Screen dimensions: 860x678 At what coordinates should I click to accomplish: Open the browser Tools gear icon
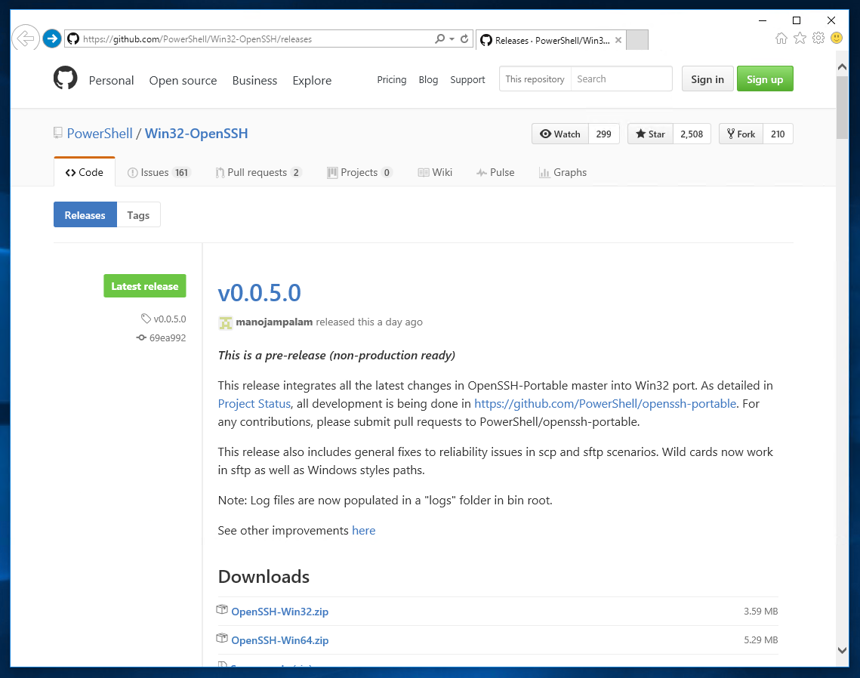(x=818, y=38)
